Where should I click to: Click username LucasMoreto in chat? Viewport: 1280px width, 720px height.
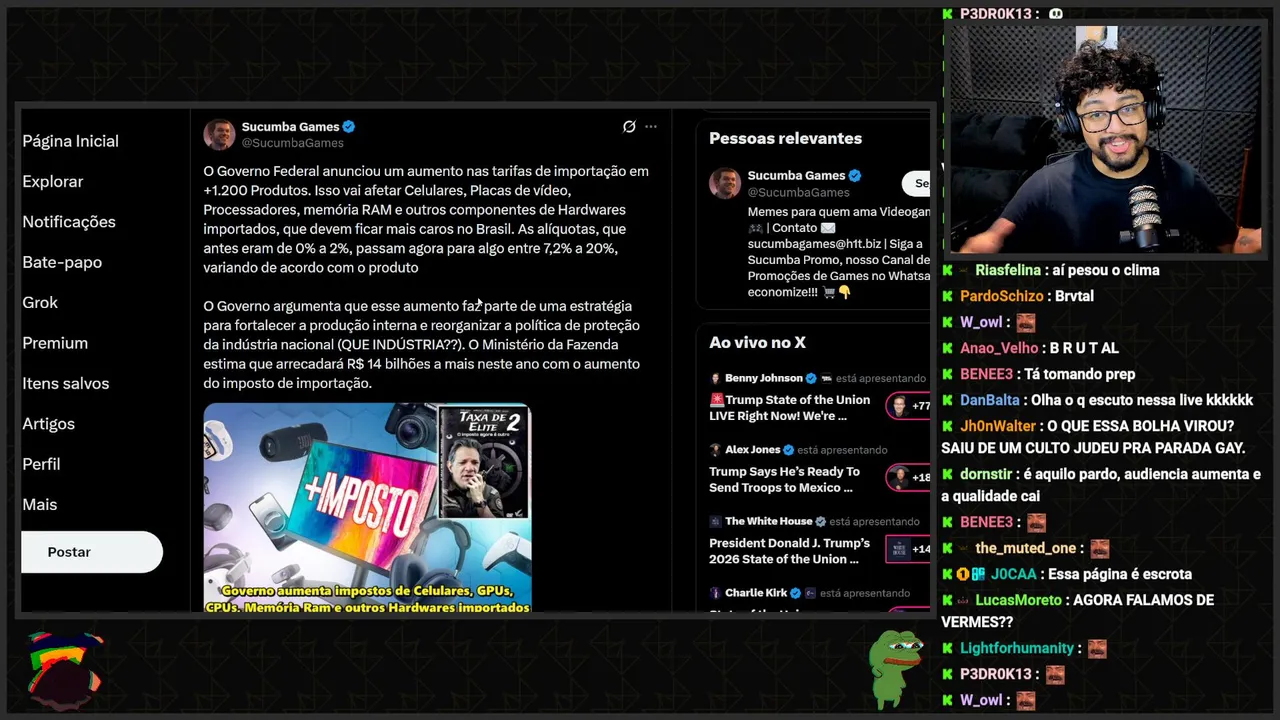pyautogui.click(x=1018, y=600)
